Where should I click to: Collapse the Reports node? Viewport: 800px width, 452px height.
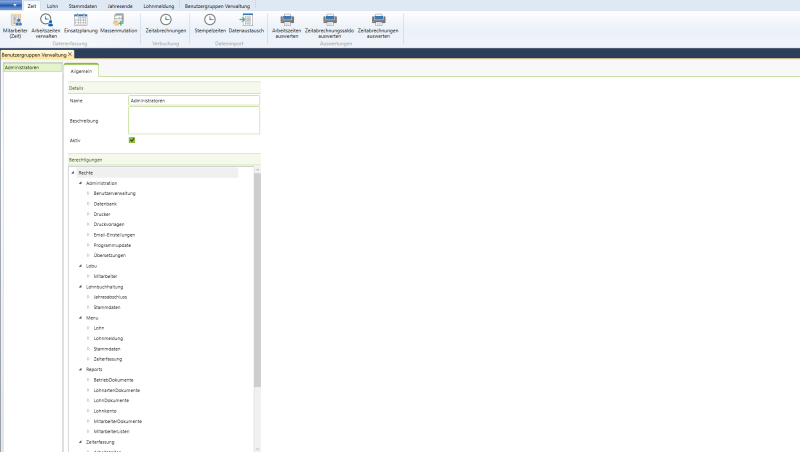[81, 369]
